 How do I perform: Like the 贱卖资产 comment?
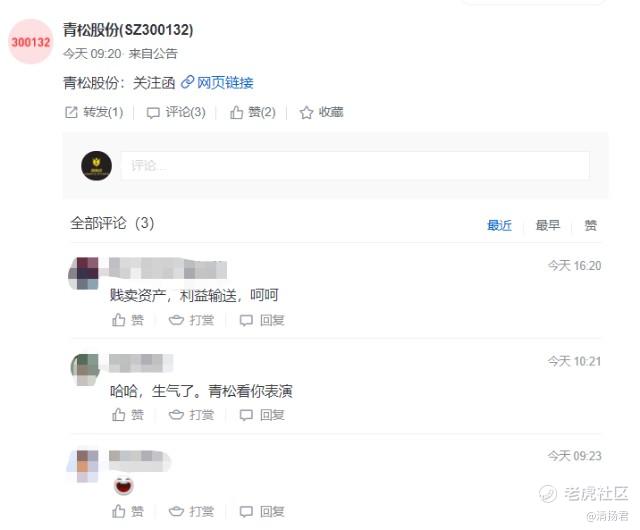click(x=128, y=320)
